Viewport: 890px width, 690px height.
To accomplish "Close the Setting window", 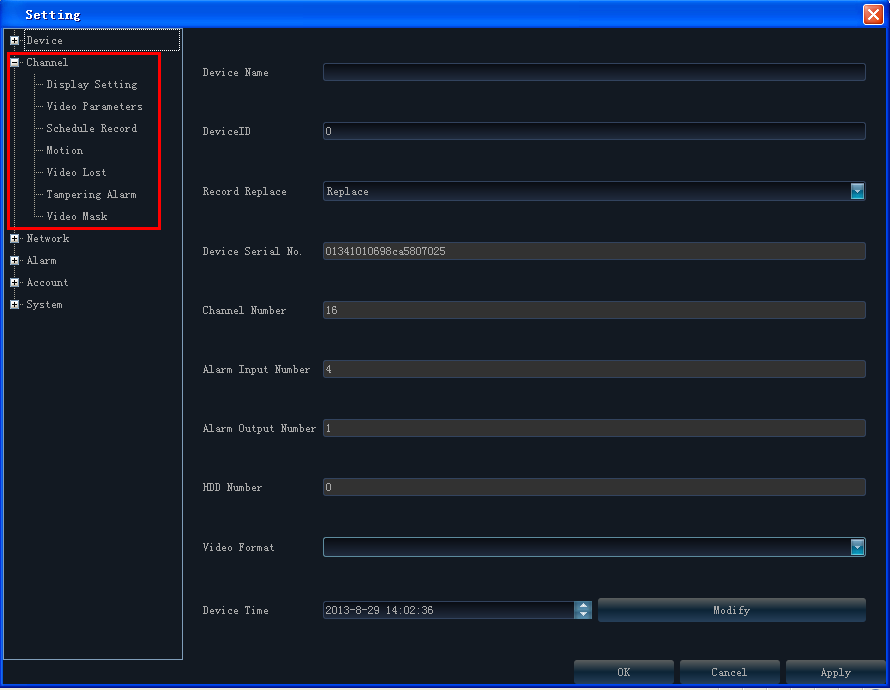I will [x=872, y=14].
